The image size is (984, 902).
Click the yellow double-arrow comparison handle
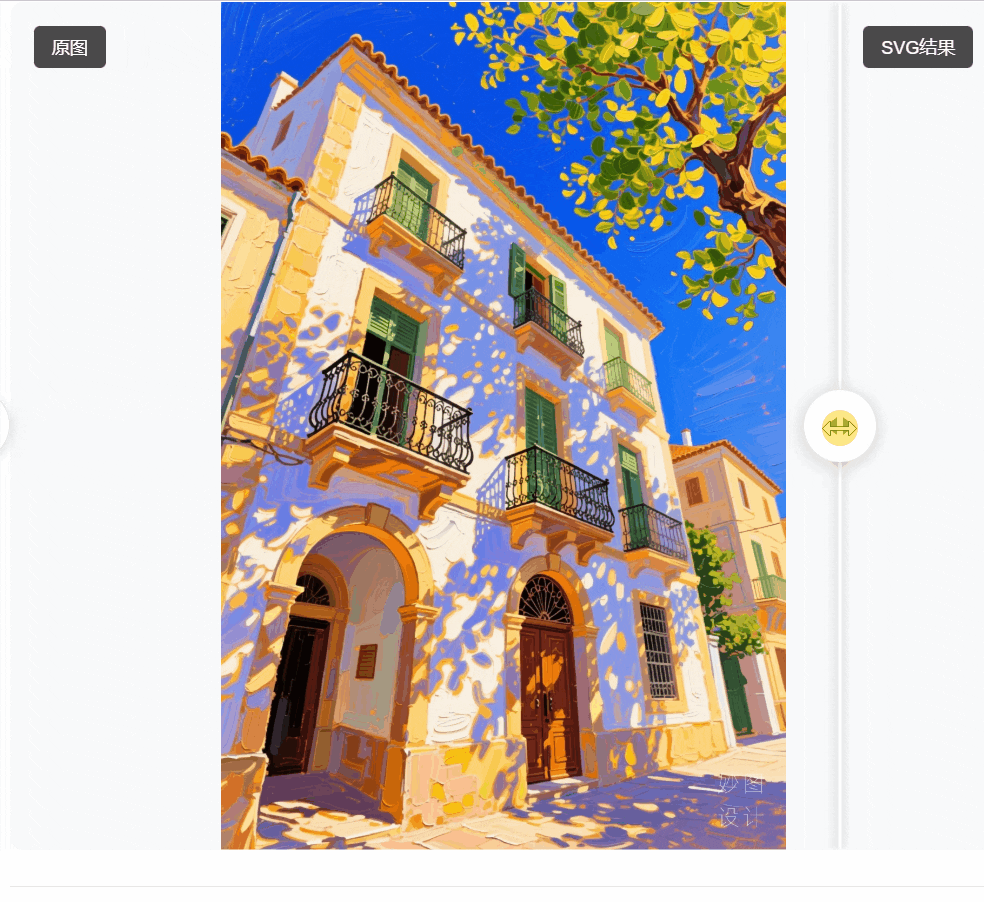[x=840, y=427]
